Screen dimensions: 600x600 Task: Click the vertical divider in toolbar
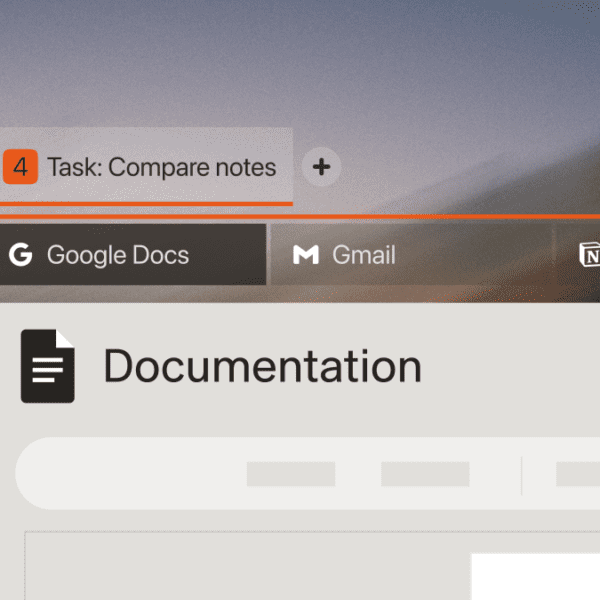[522, 474]
